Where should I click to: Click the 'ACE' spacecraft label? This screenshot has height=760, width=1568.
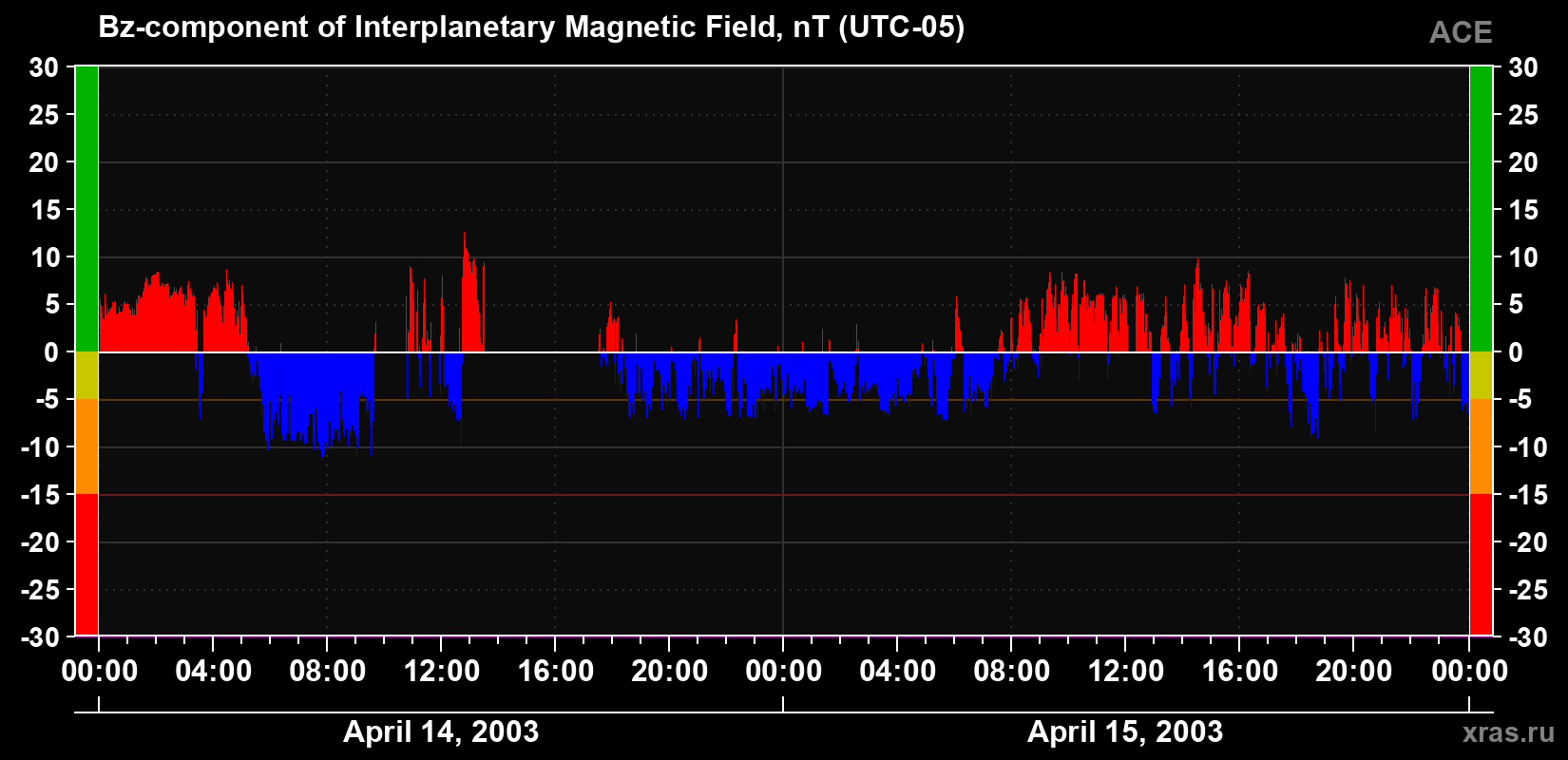(x=1461, y=32)
